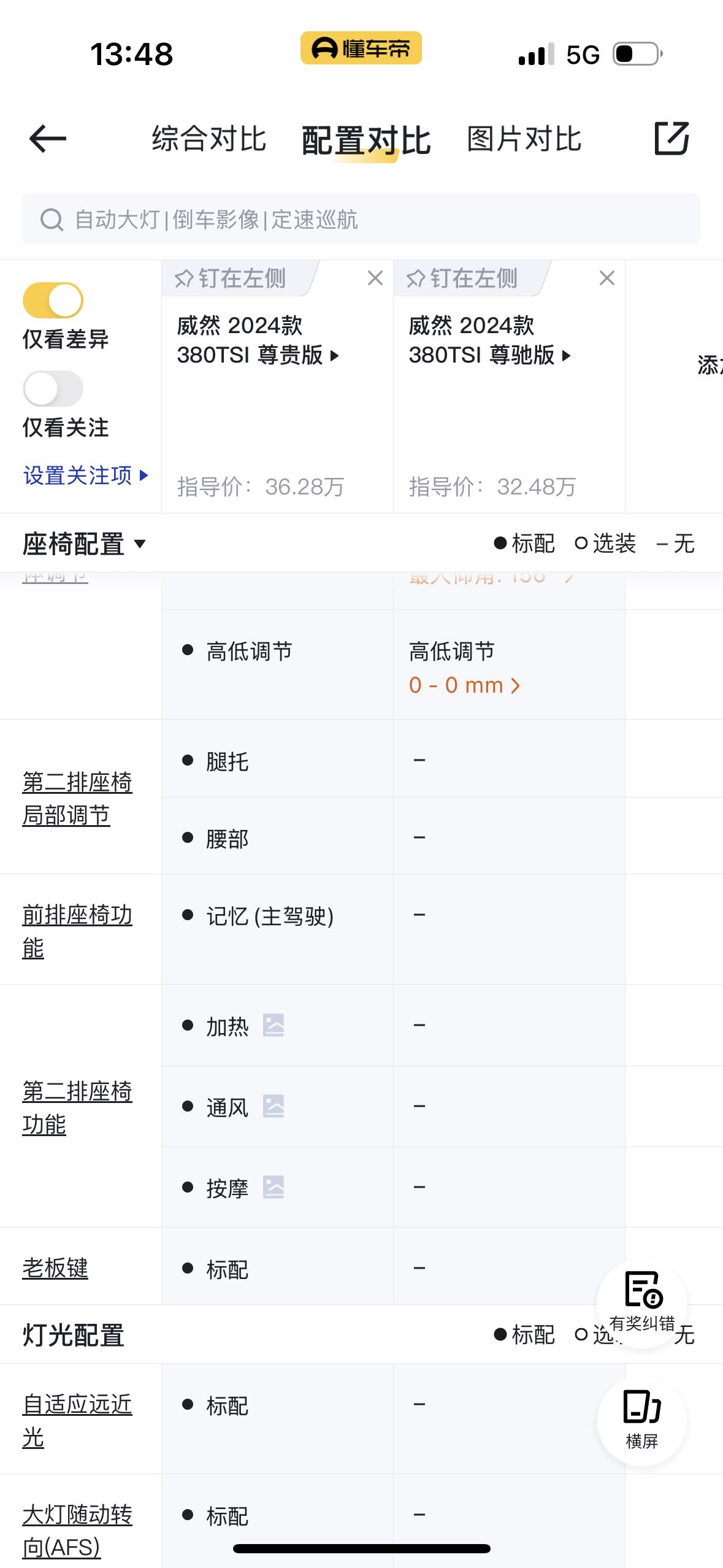Open 设置关注项 link
The height and width of the screenshot is (1568, 723).
[x=85, y=475]
